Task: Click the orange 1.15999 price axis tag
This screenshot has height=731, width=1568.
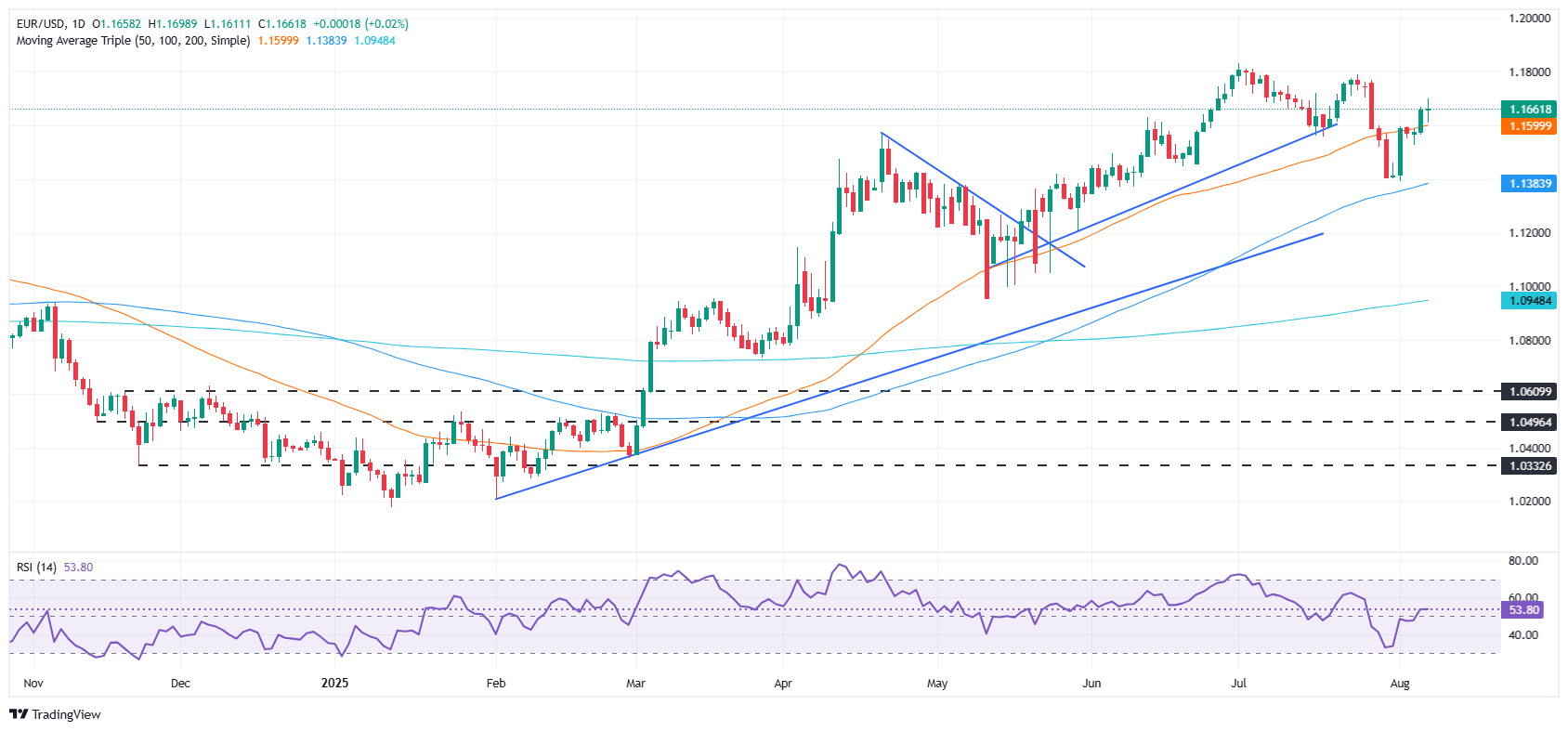Action: coord(1529,126)
